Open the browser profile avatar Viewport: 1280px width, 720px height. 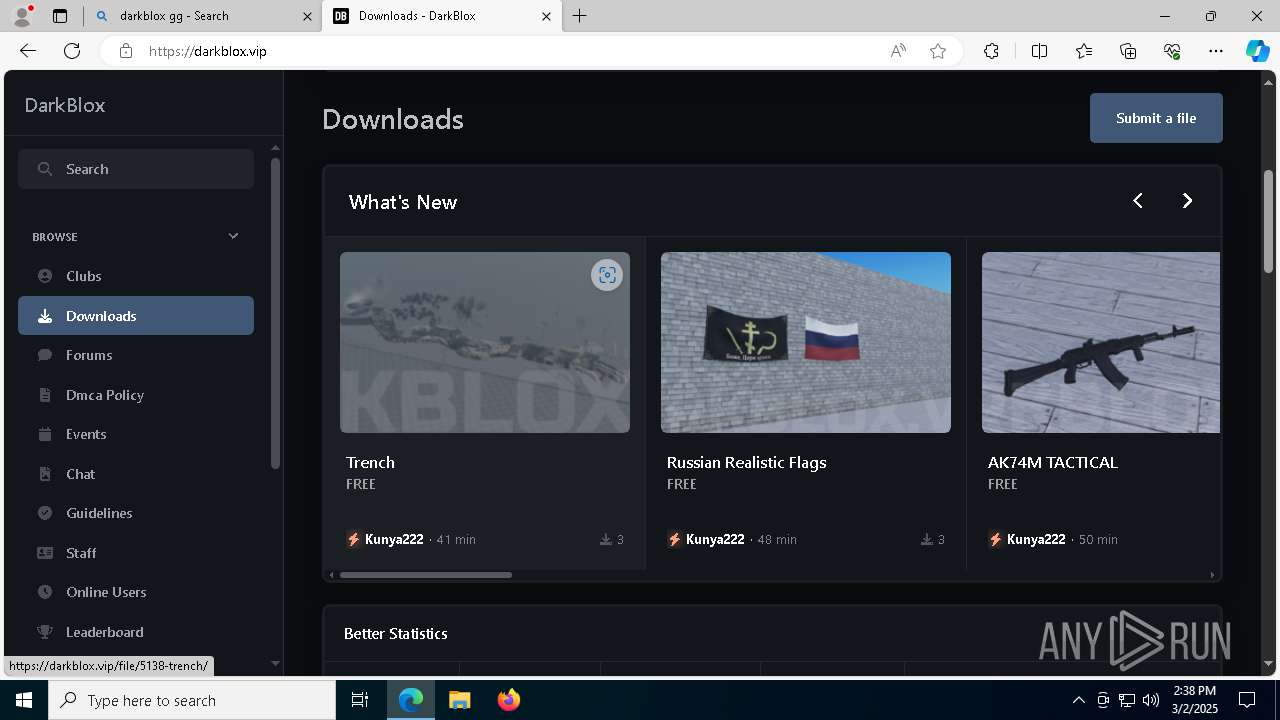(x=22, y=16)
